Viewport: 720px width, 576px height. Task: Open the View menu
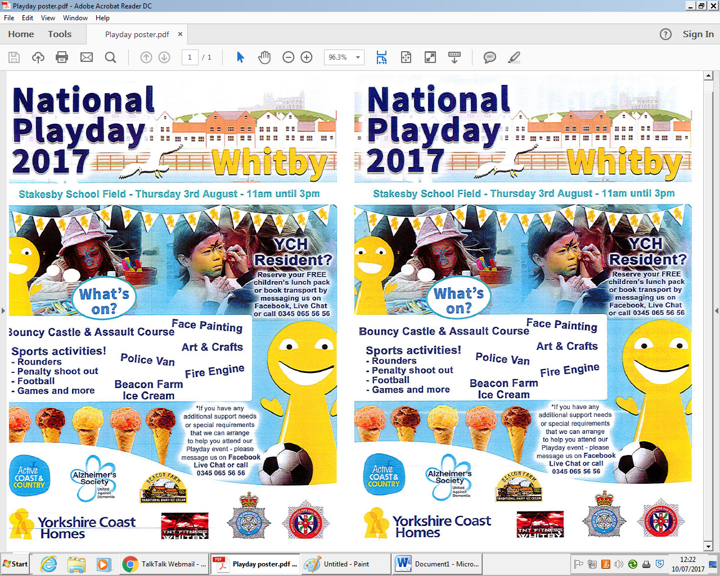[48, 18]
